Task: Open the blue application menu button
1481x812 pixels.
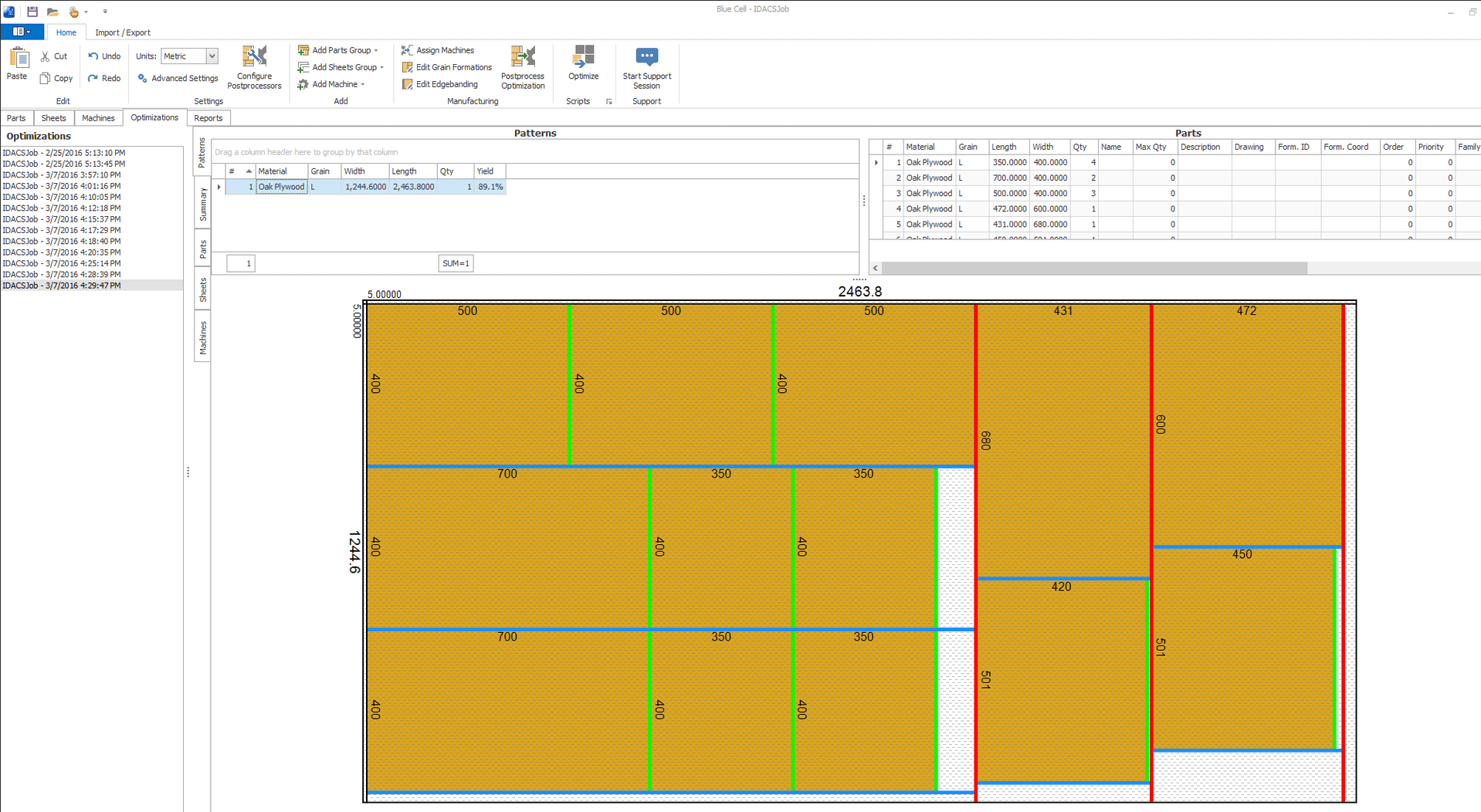Action: tap(22, 32)
